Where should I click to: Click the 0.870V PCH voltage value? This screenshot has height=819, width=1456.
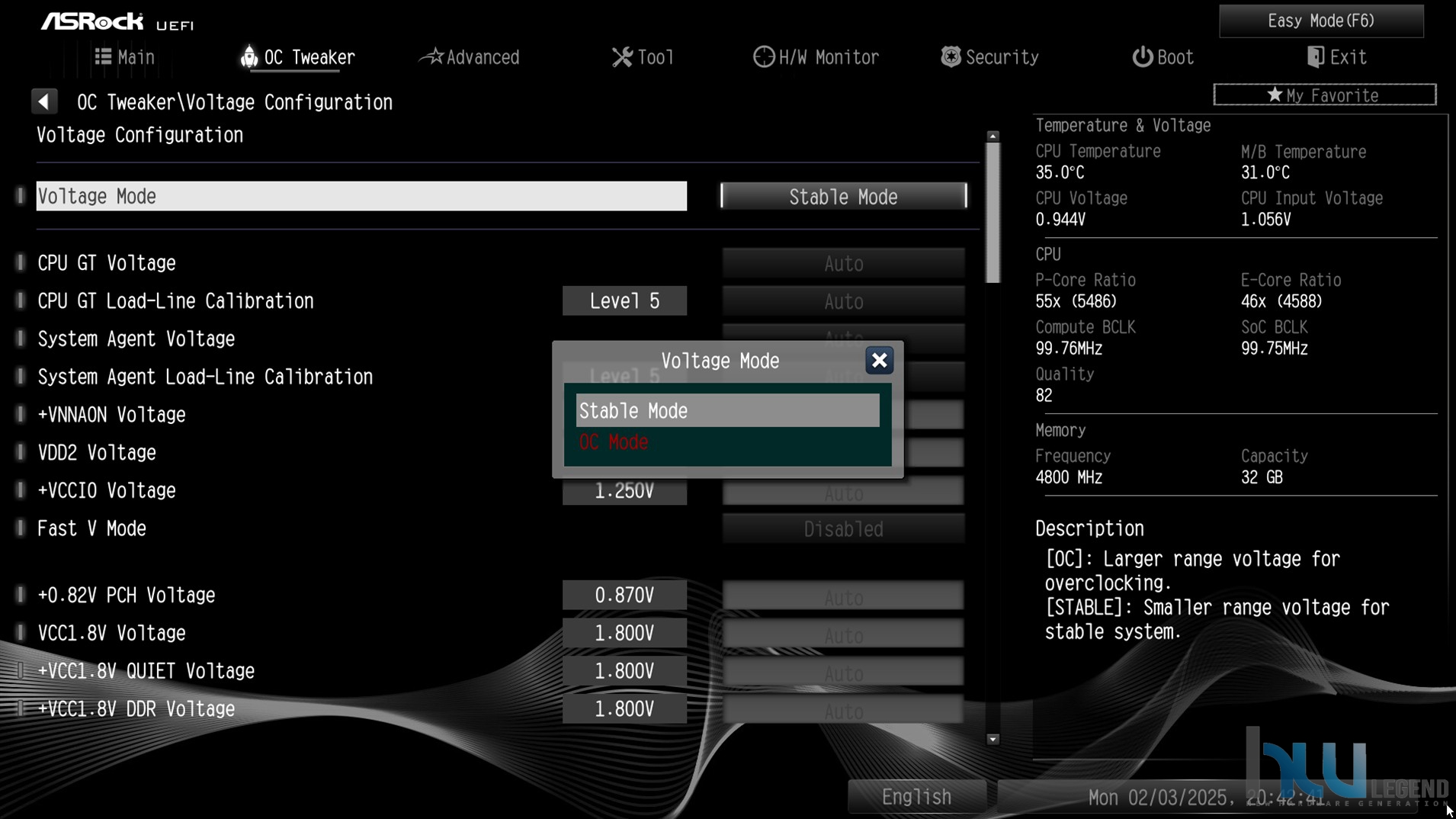point(624,596)
